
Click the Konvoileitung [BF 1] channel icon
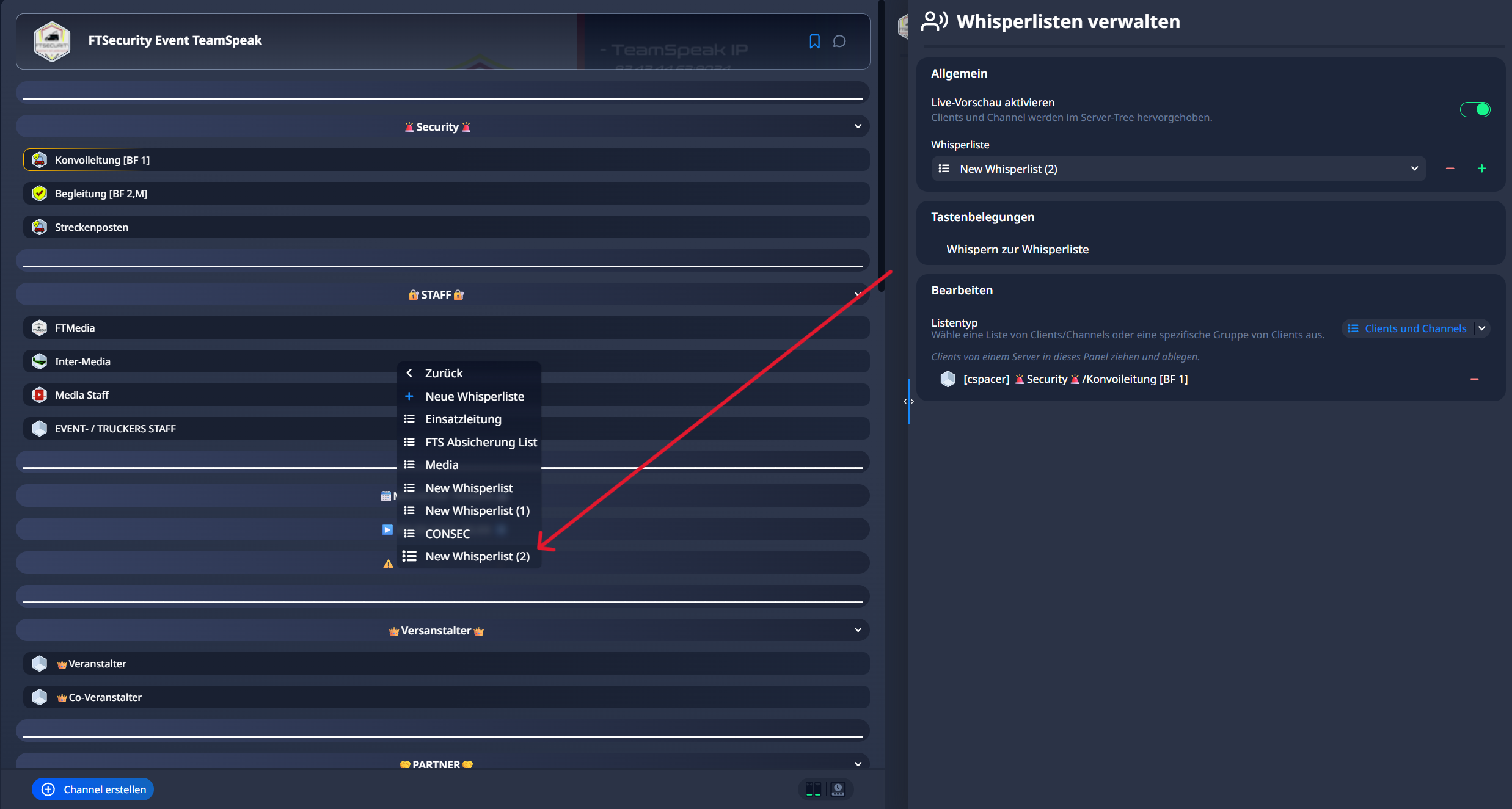pos(40,160)
